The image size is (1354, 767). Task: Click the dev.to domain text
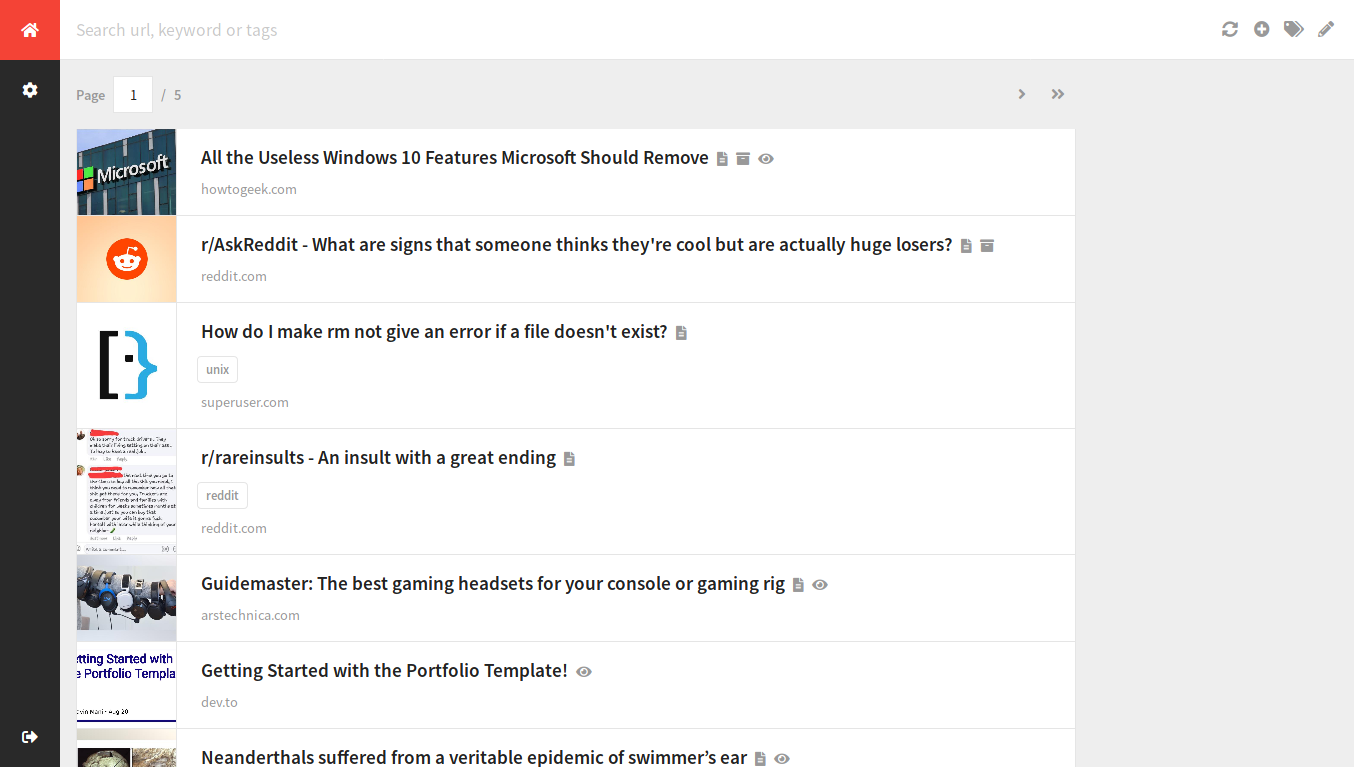click(219, 703)
